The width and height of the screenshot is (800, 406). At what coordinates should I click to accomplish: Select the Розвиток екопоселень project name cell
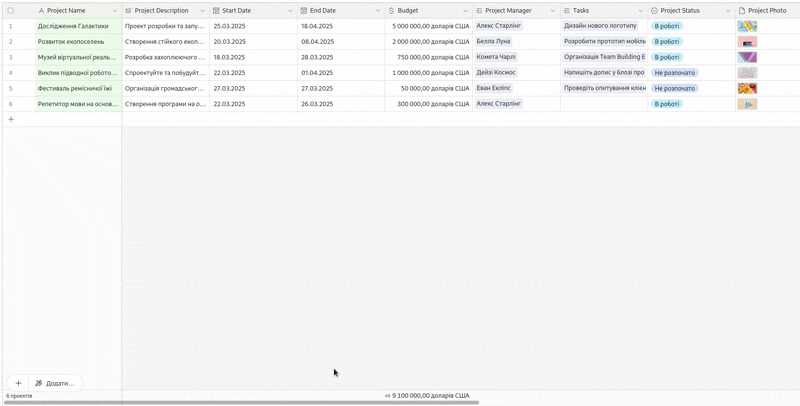(x=78, y=42)
